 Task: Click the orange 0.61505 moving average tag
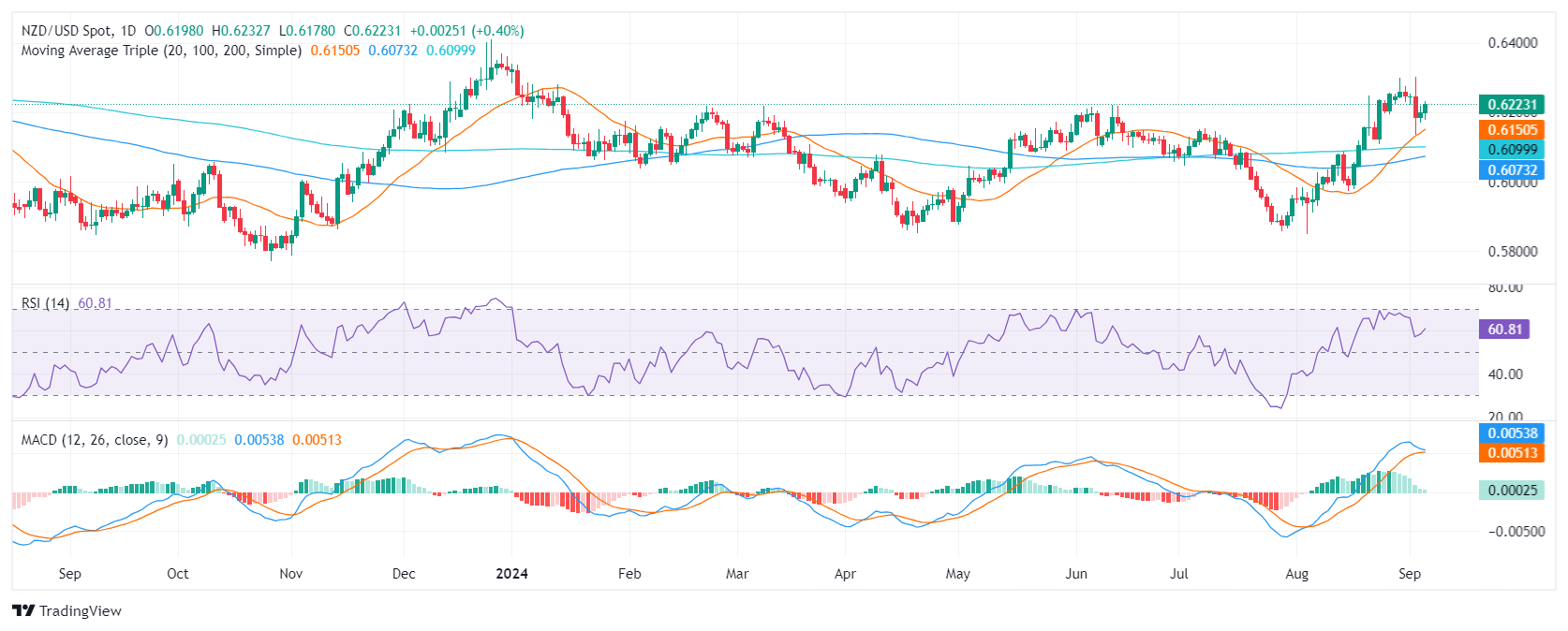(x=1512, y=130)
